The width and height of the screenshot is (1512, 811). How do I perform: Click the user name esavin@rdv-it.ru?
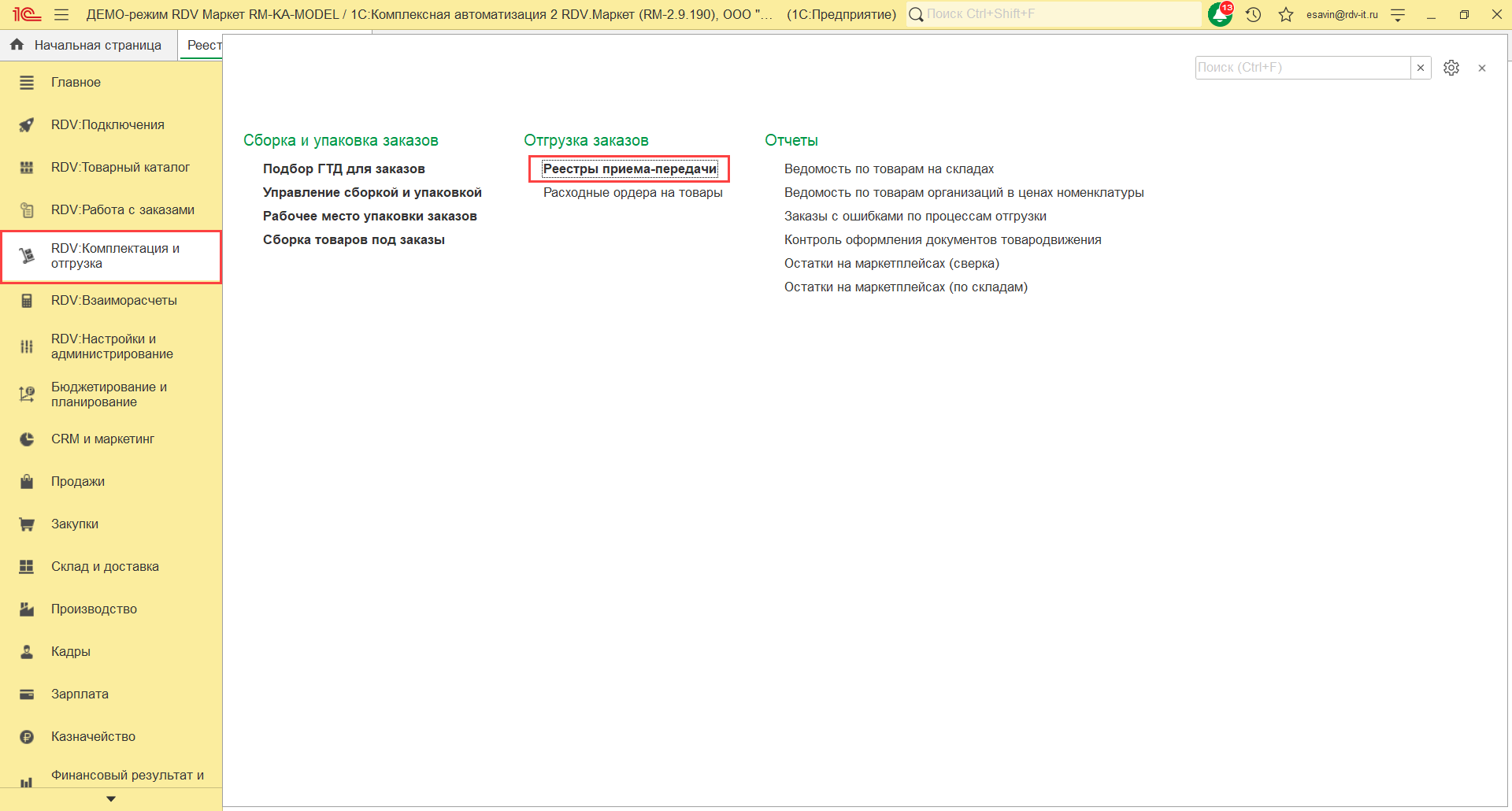(1342, 14)
